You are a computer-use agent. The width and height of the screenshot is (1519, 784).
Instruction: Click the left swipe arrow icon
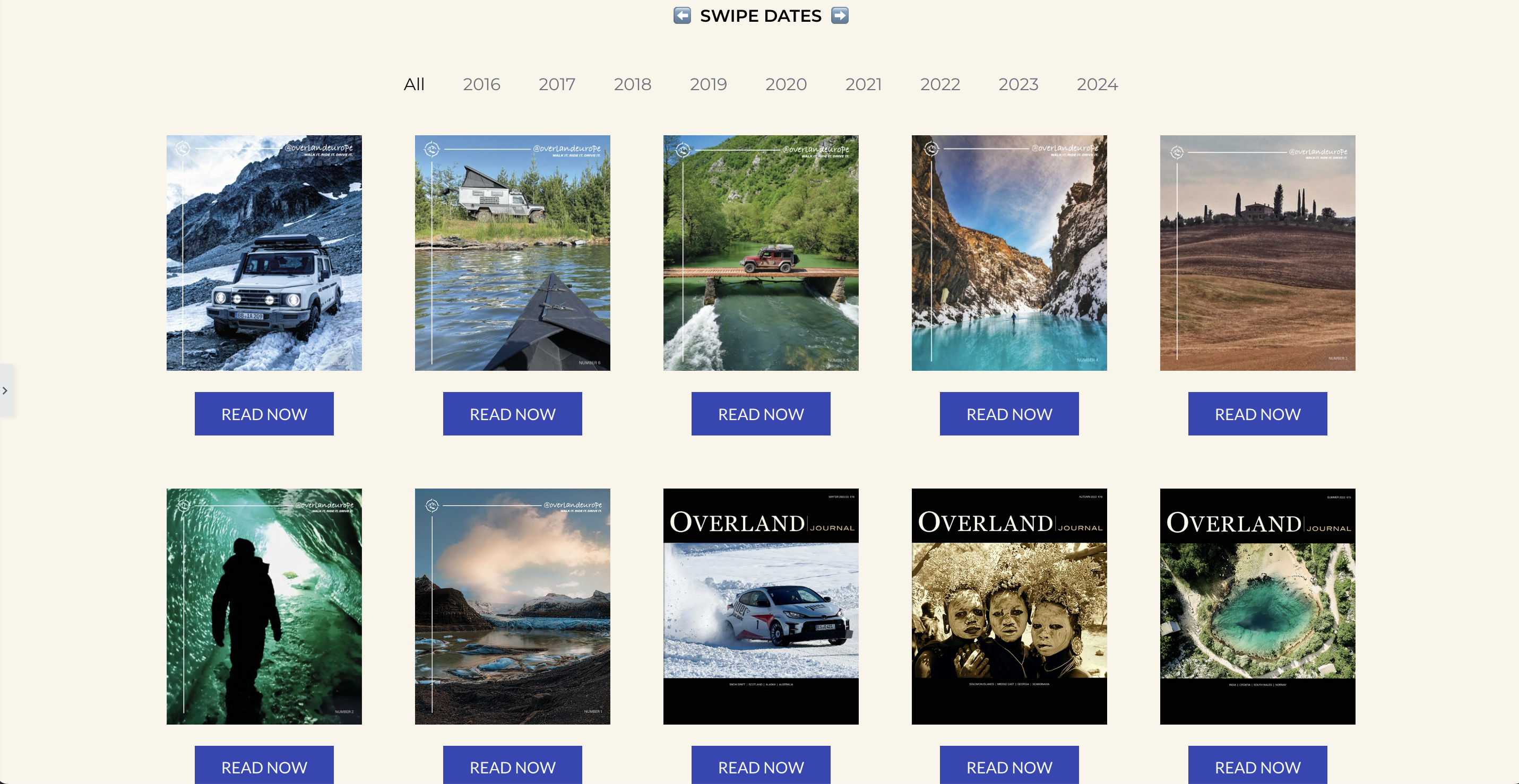[x=682, y=15]
